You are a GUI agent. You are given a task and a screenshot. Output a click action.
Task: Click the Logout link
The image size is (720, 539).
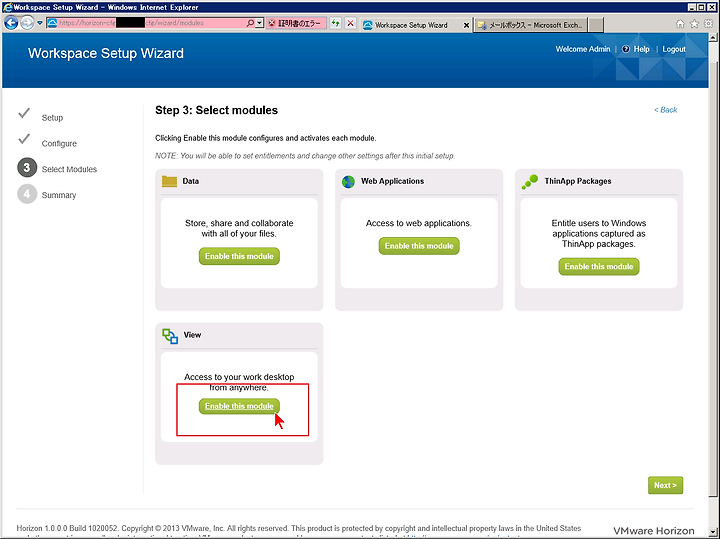click(674, 49)
